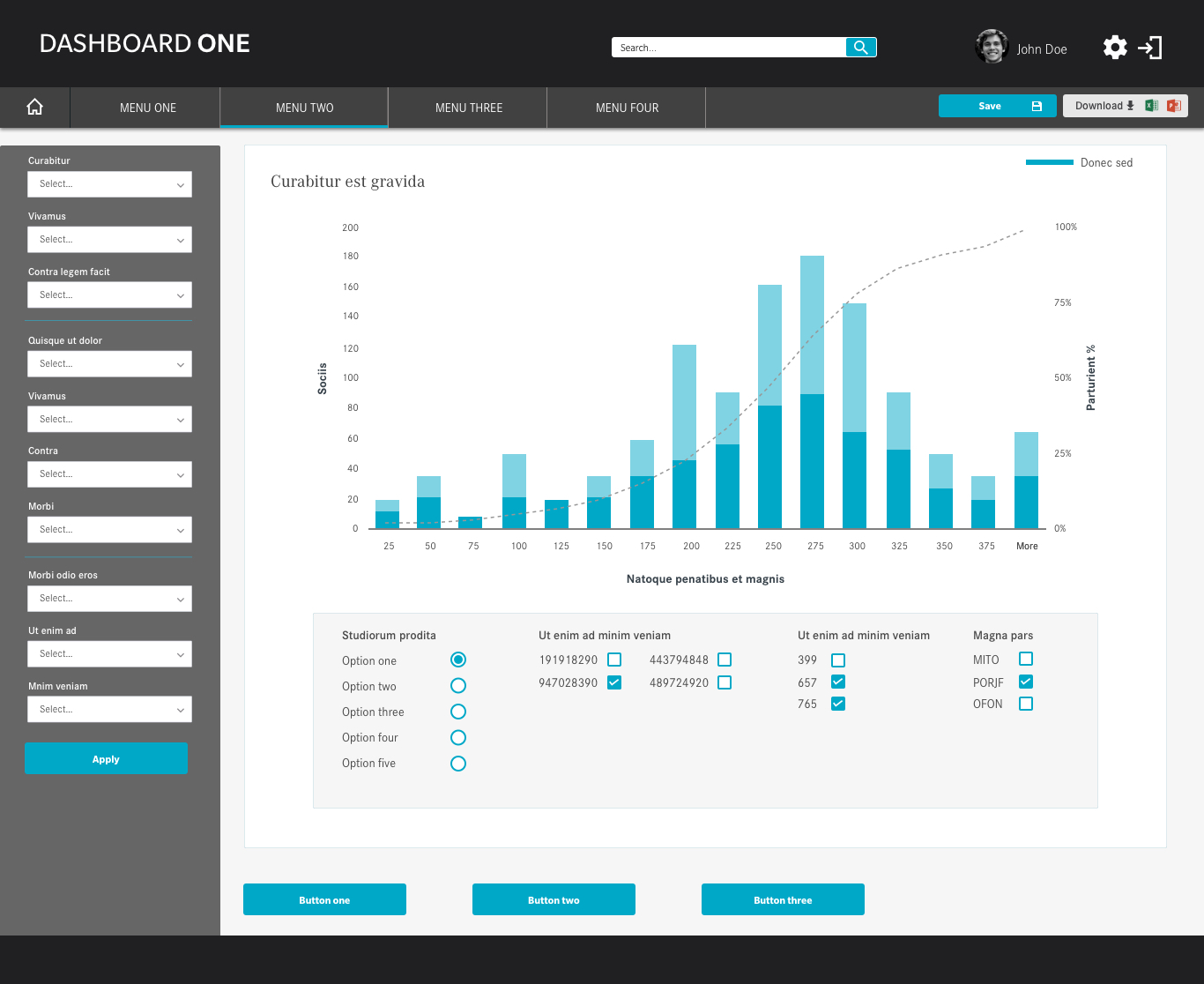Image resolution: width=1204 pixels, height=984 pixels.
Task: Click the John Doe username
Action: click(1042, 49)
